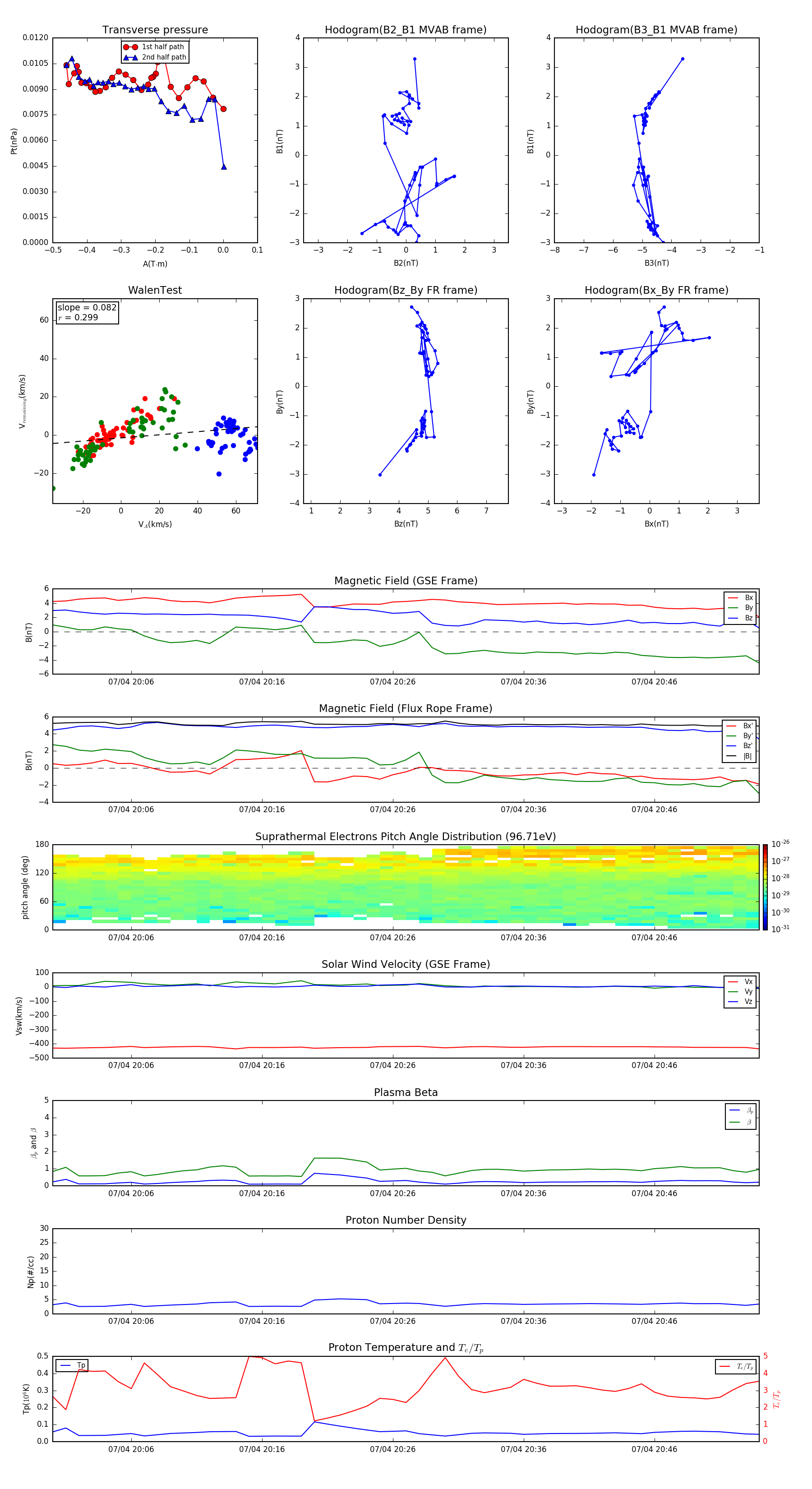The height and width of the screenshot is (1489, 812).
Task: Click the Vy legend entry
Action: point(740,991)
